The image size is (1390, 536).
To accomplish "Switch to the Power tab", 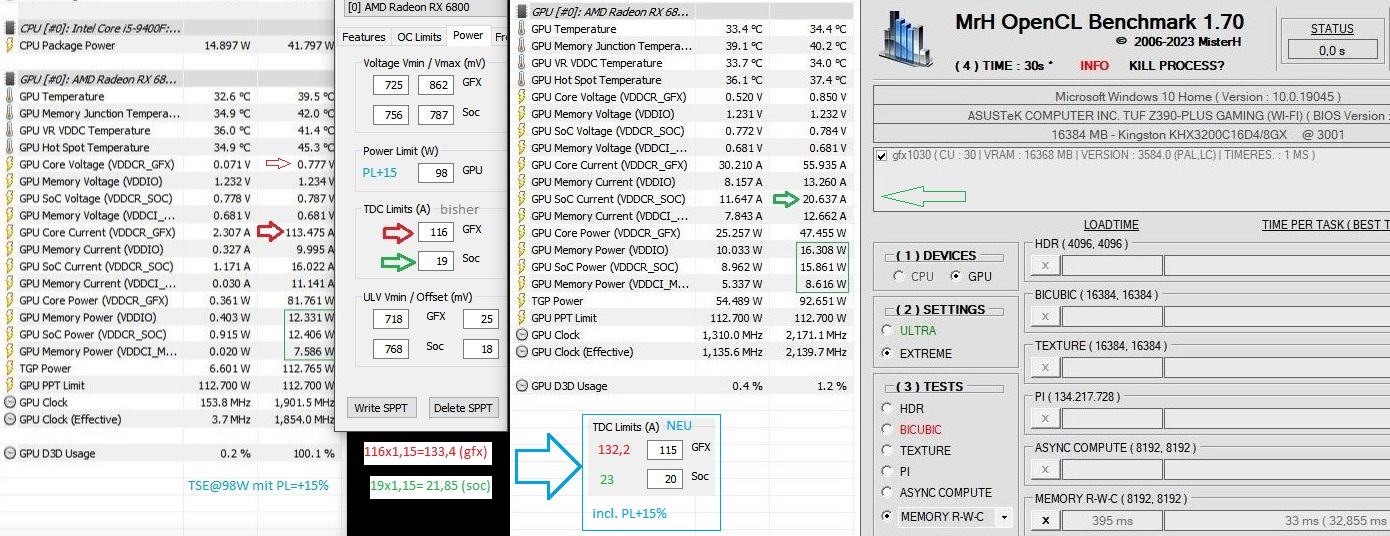I will pyautogui.click(x=468, y=35).
